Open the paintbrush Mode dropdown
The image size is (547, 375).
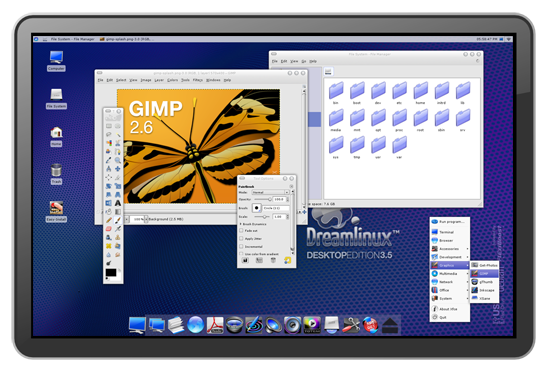tap(270, 192)
